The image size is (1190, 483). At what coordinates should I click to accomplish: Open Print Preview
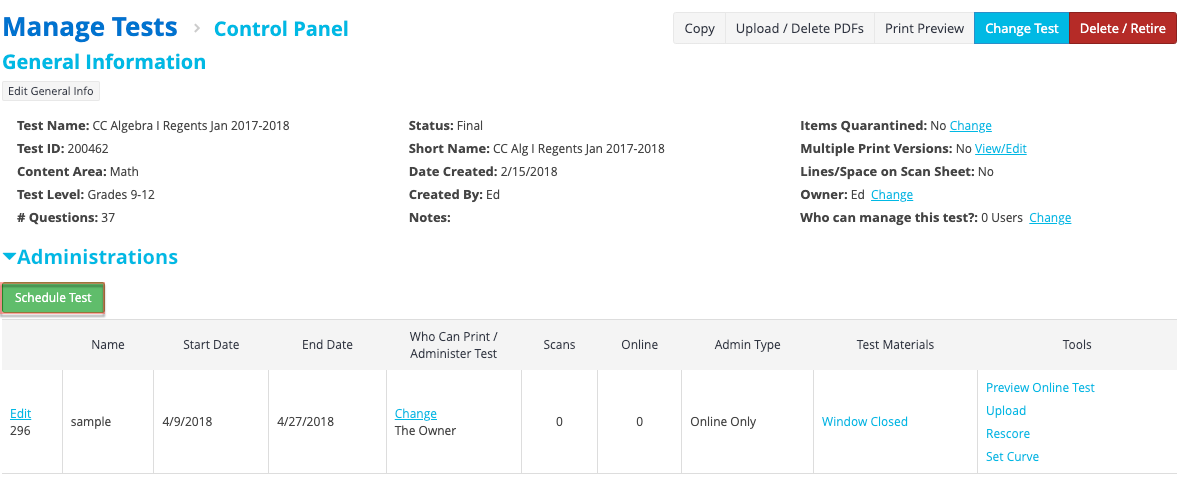point(924,28)
